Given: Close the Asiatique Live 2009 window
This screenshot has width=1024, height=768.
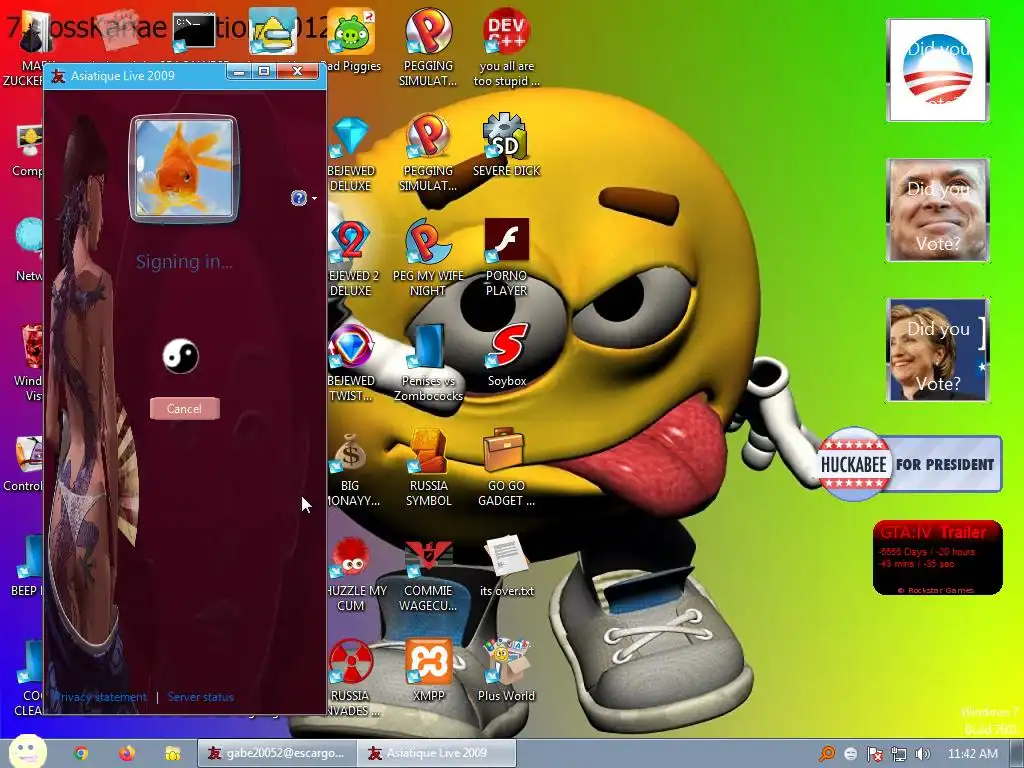Looking at the screenshot, I should 297,71.
